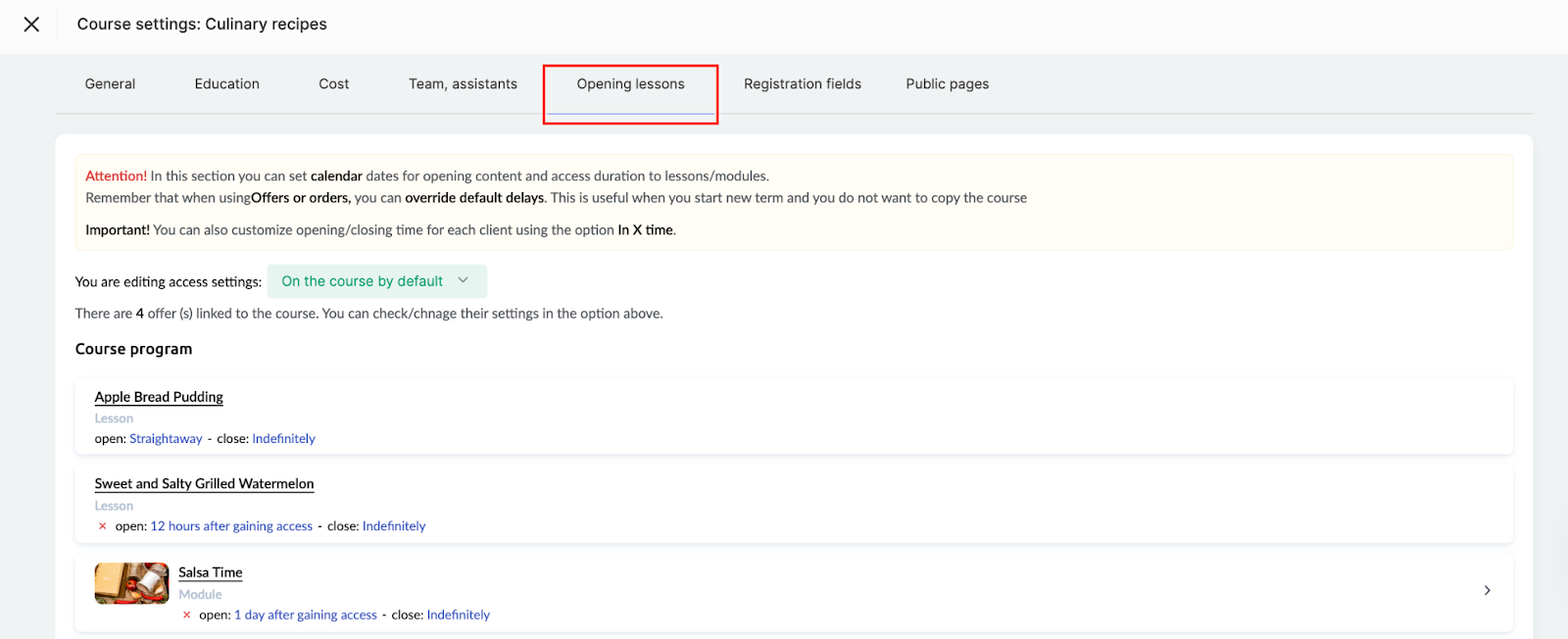This screenshot has height=639, width=1568.
Task: Click red X beside Salsa Time open time
Action: coord(186,615)
